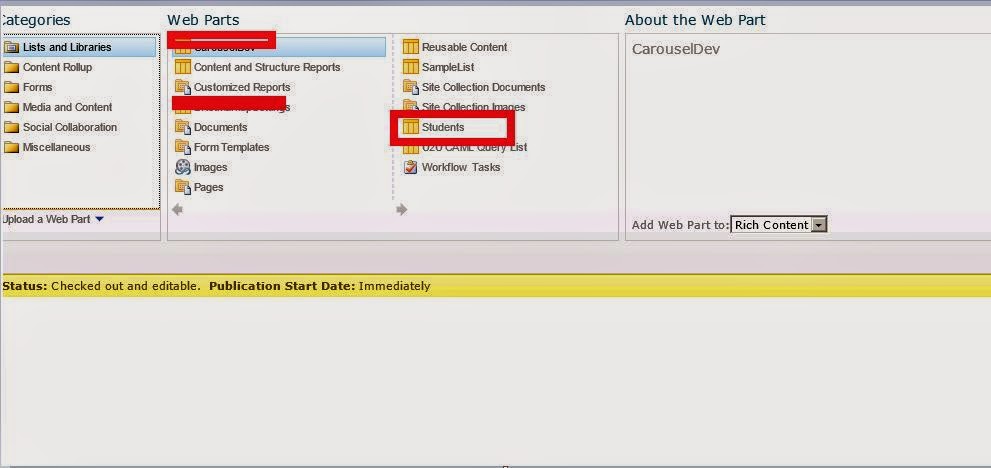
Task: Click the Social Collaboration folder icon
Action: click(x=11, y=127)
